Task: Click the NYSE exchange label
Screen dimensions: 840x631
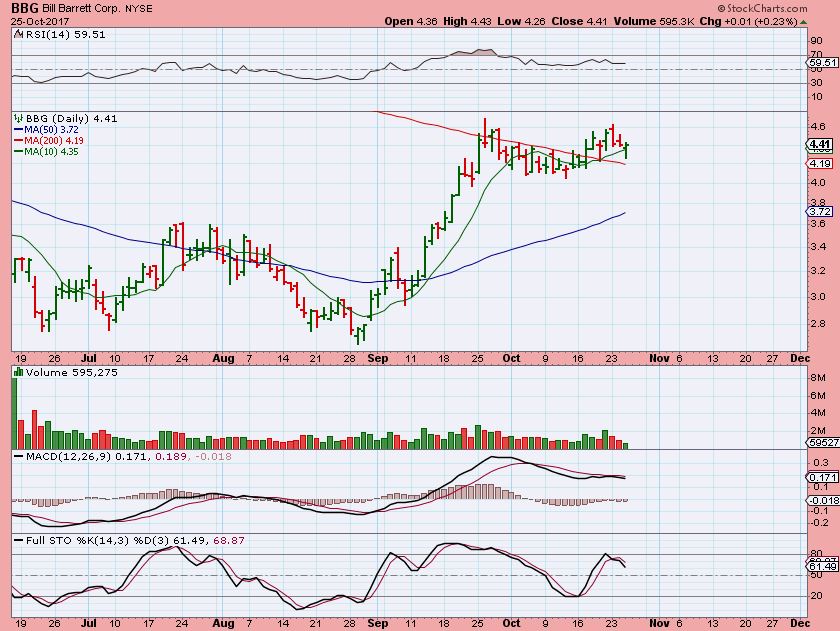Action: (x=138, y=9)
